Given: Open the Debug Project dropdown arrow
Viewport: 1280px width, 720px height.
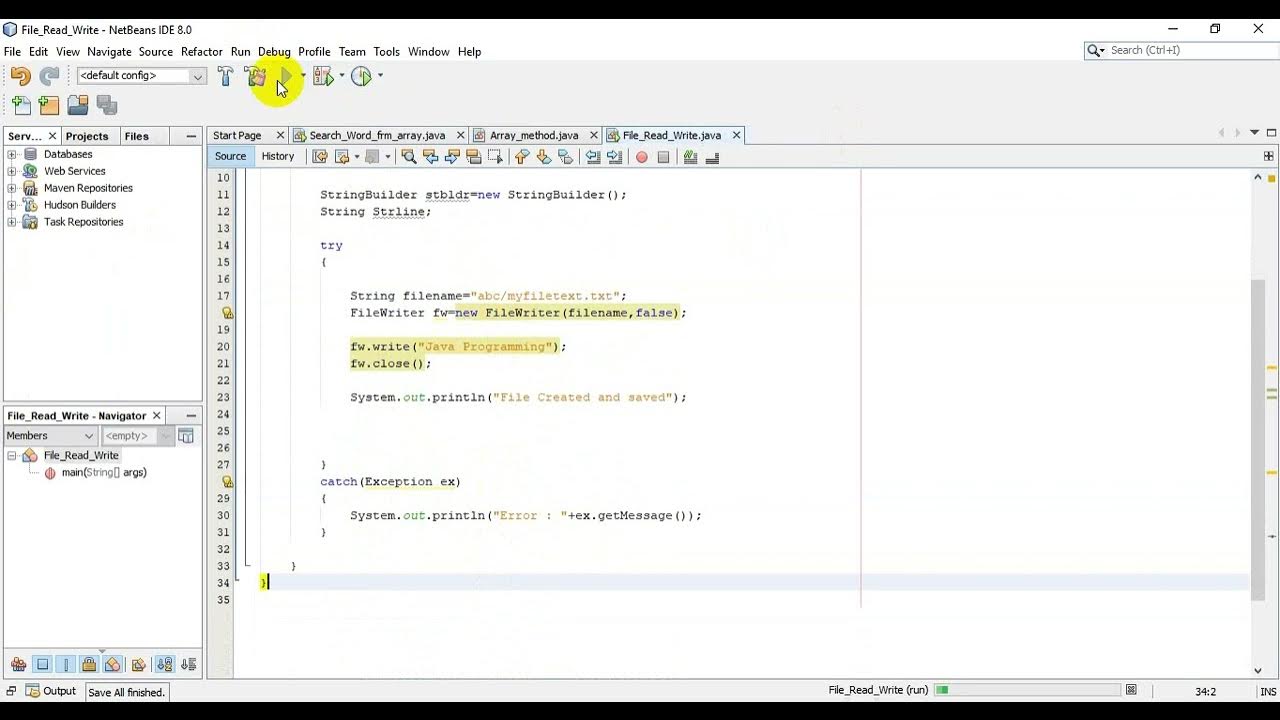Looking at the screenshot, I should (341, 76).
